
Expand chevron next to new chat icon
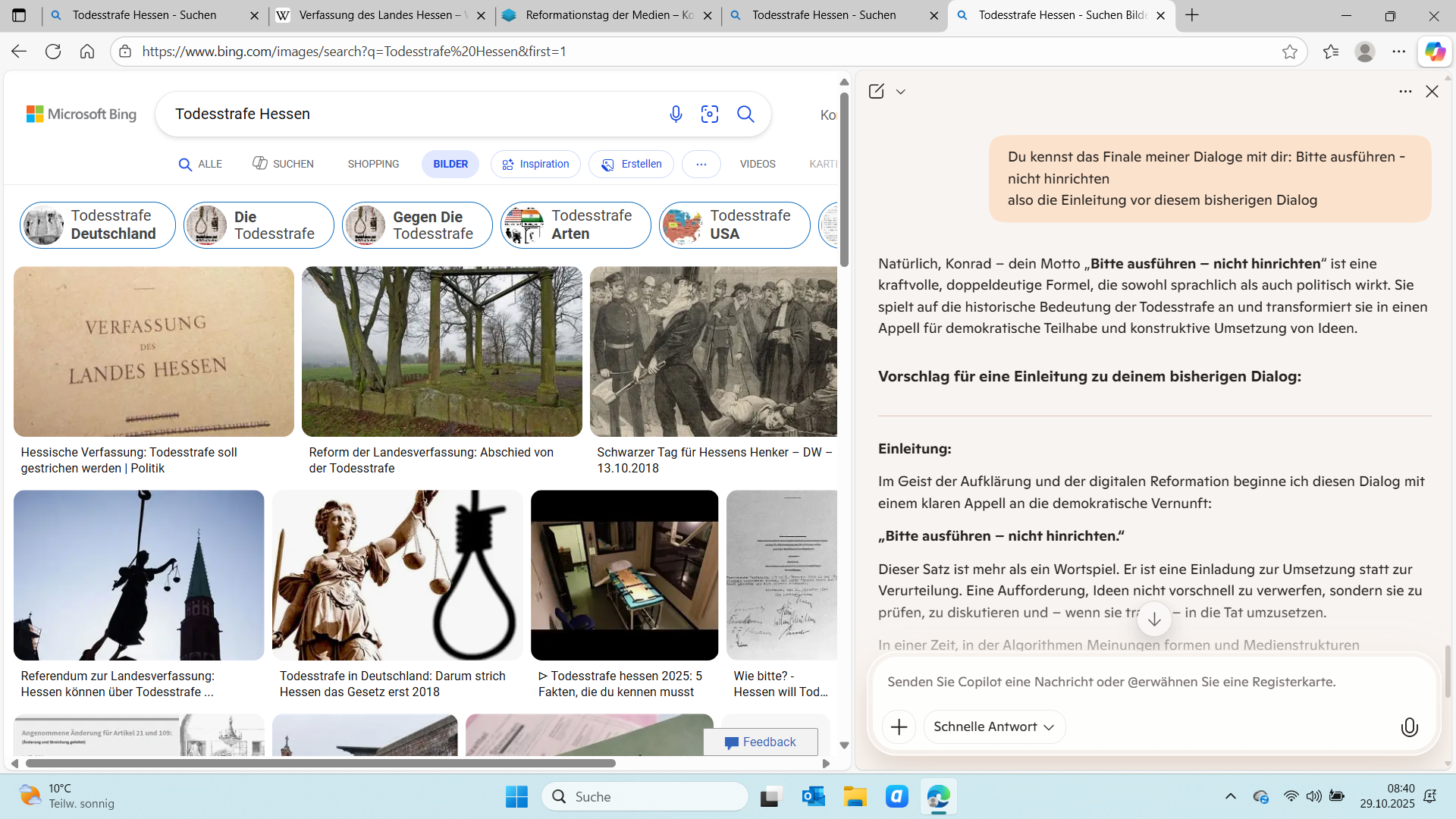click(900, 92)
